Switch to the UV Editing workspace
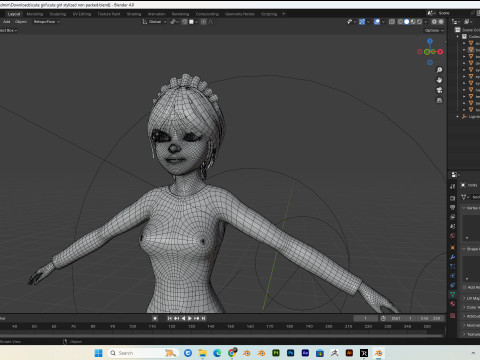Screen dimensions: 480x360 pyautogui.click(x=82, y=14)
